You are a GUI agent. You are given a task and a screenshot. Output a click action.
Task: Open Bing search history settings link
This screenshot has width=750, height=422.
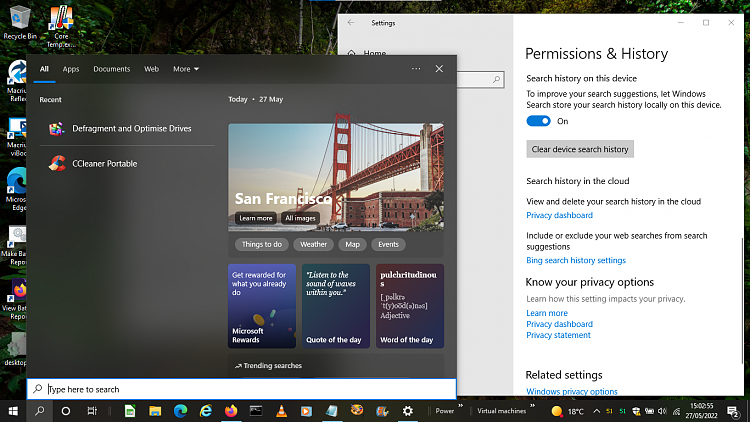[x=576, y=260]
